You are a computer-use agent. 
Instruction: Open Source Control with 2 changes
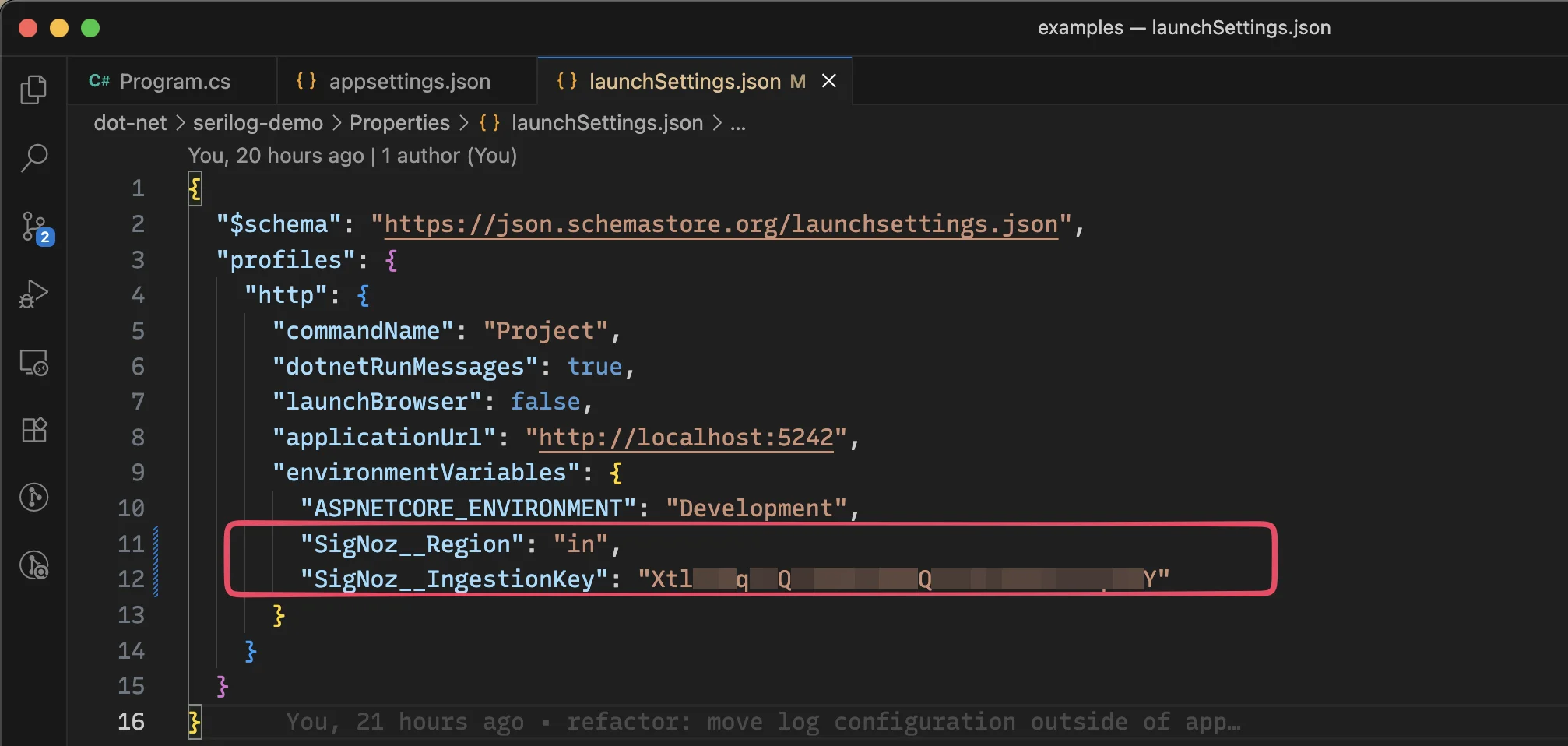(x=35, y=227)
